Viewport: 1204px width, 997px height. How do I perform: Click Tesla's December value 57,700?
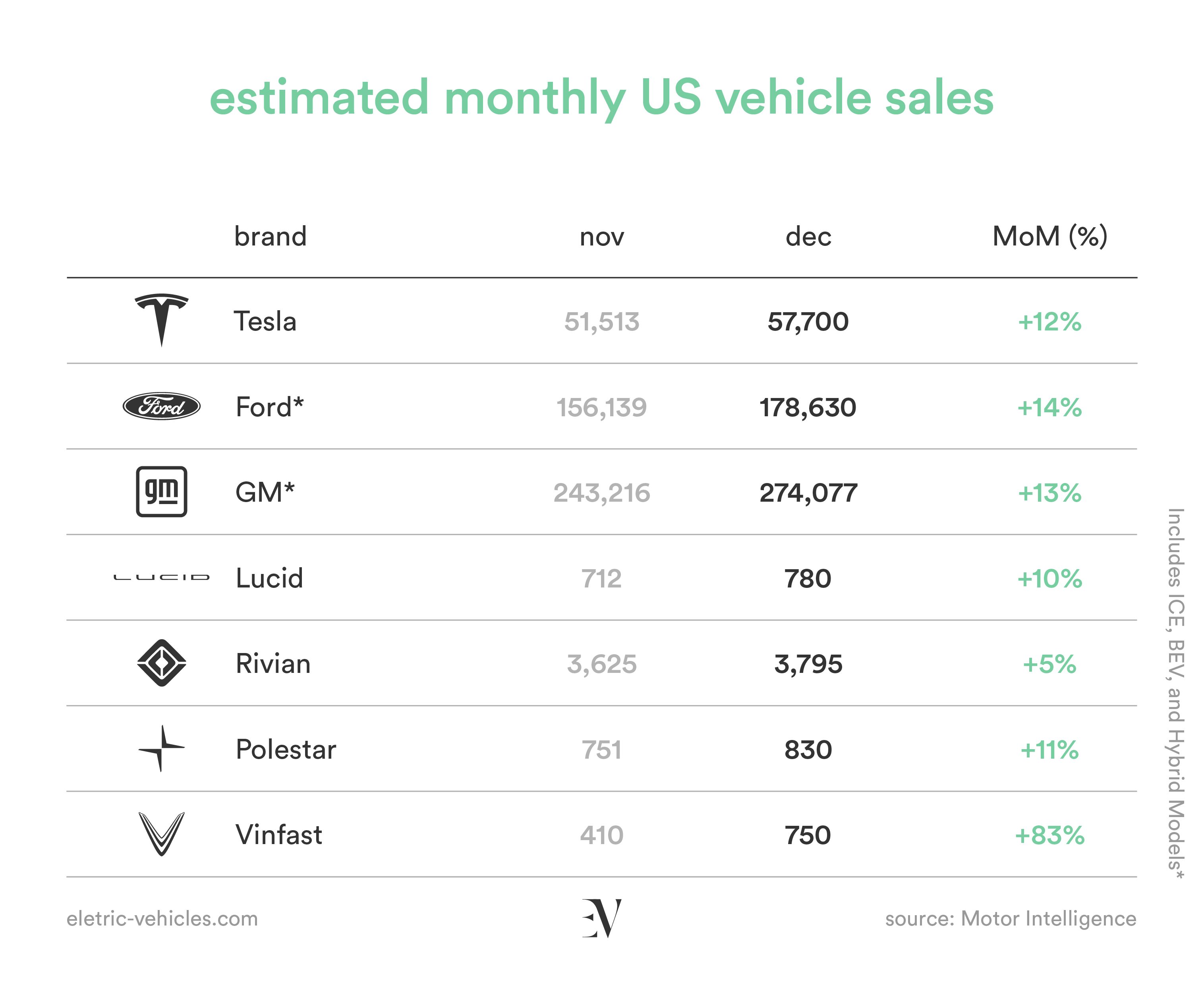pos(808,322)
